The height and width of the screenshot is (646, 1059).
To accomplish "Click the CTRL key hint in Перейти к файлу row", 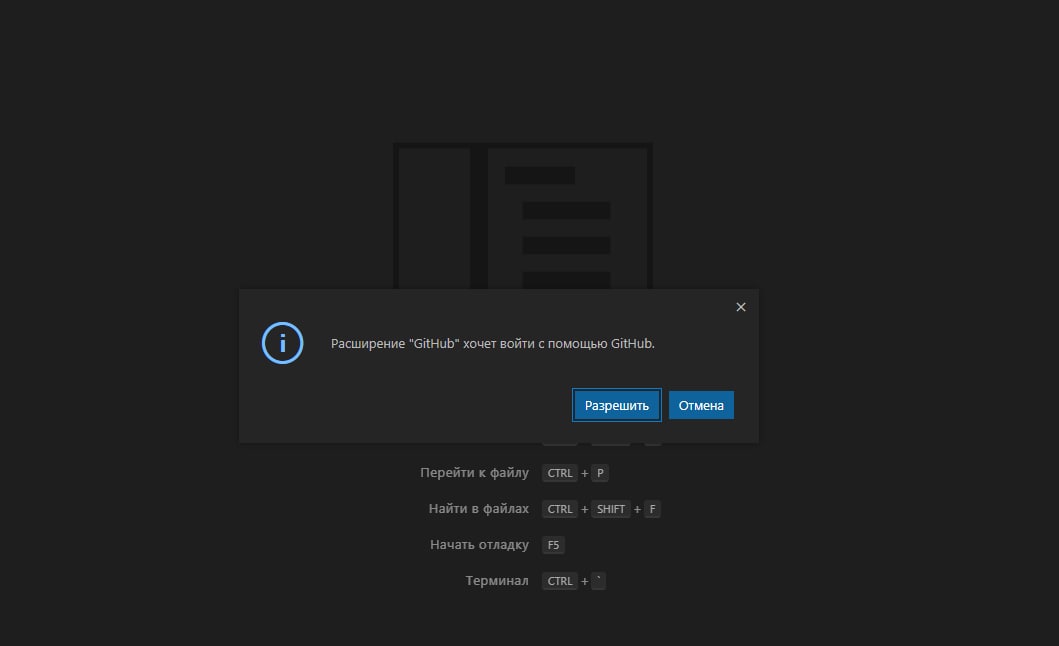I will tap(560, 473).
